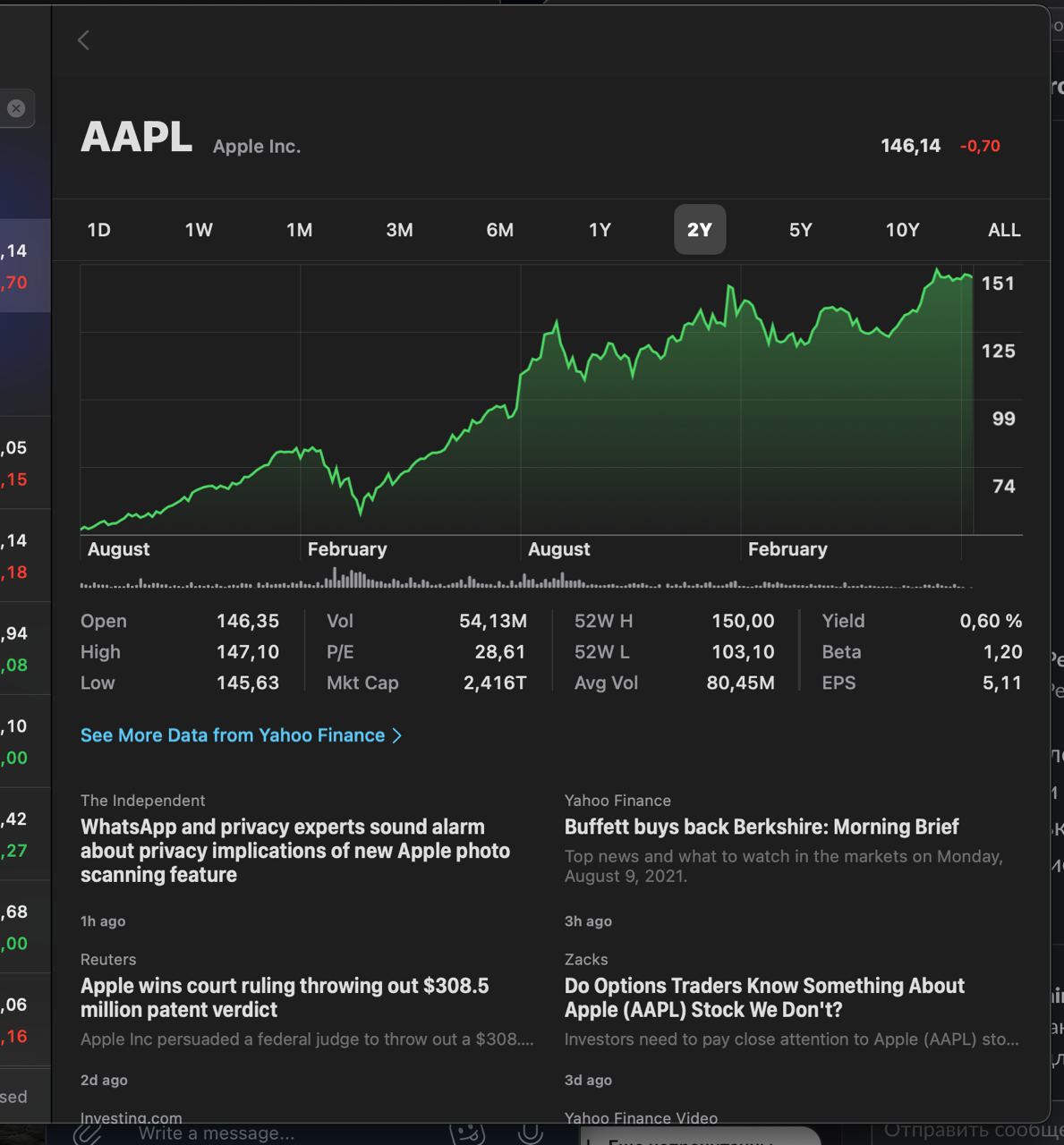Click the first August x-axis label
Screen dimensions: 1064x1145
click(x=118, y=549)
